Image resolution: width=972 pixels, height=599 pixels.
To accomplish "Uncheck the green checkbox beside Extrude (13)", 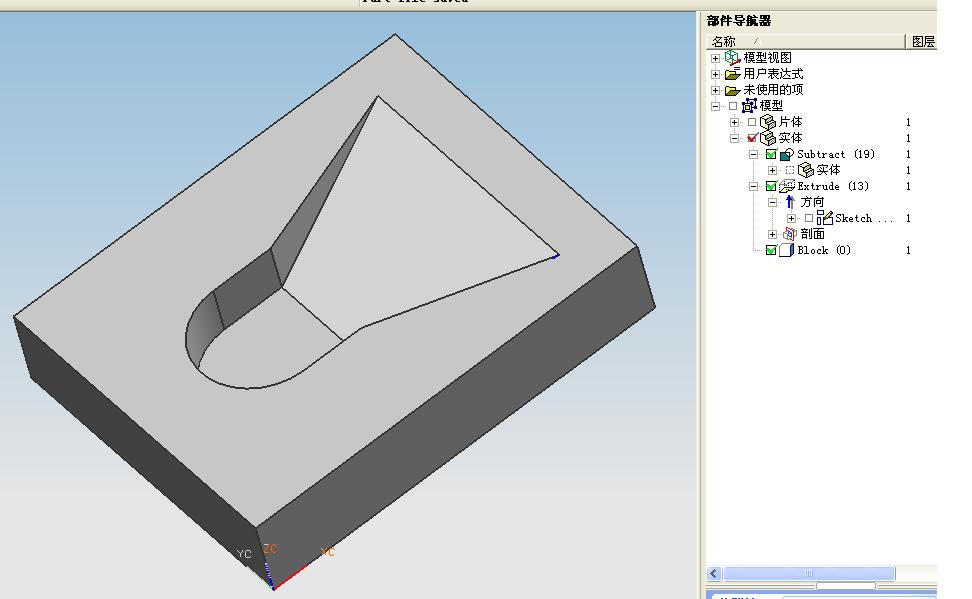I will tap(772, 186).
